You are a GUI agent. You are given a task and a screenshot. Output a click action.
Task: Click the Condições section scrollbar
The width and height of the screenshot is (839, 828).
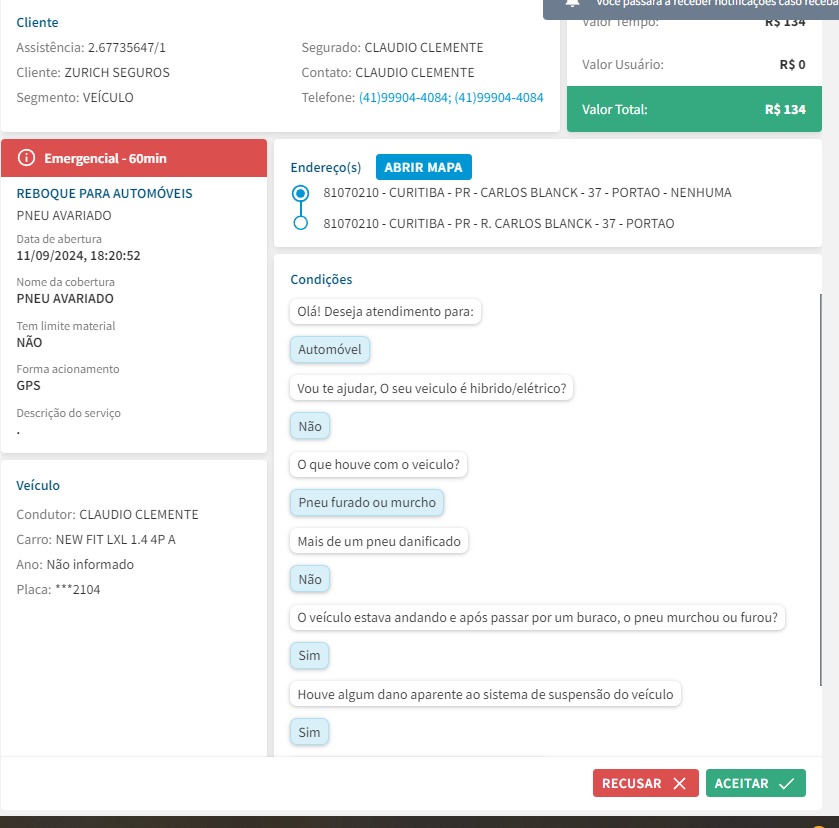coord(820,489)
